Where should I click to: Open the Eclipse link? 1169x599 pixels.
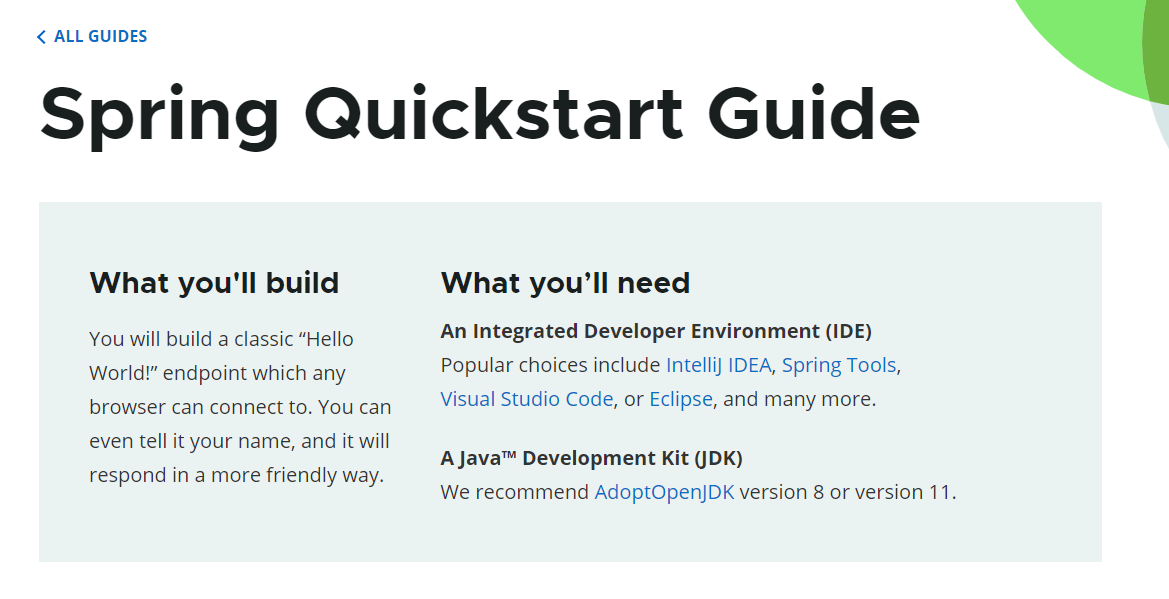681,399
